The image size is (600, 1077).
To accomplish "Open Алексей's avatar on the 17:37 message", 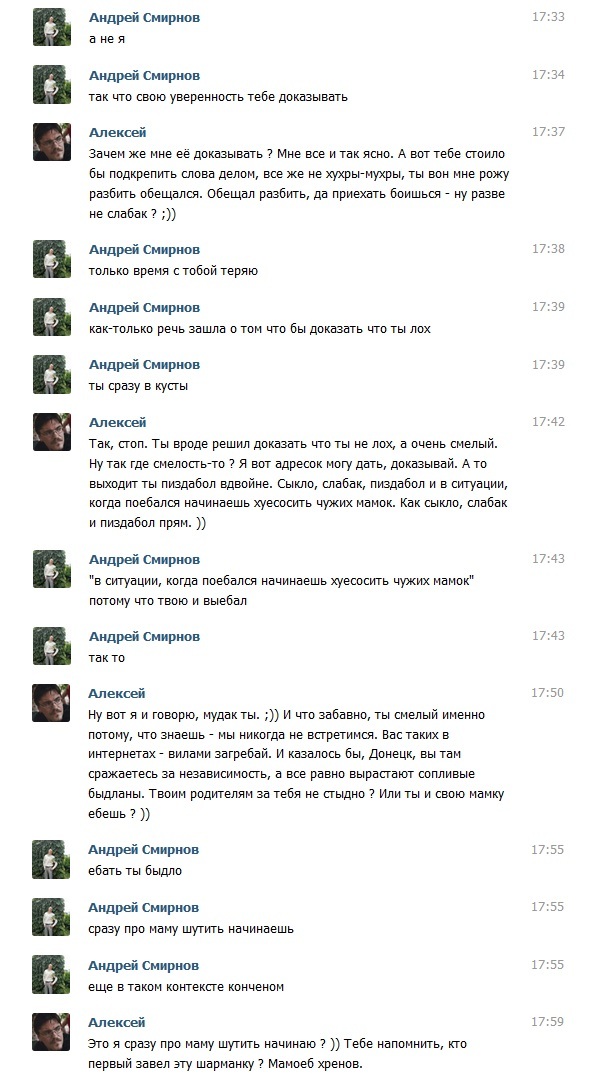I will coord(51,142).
